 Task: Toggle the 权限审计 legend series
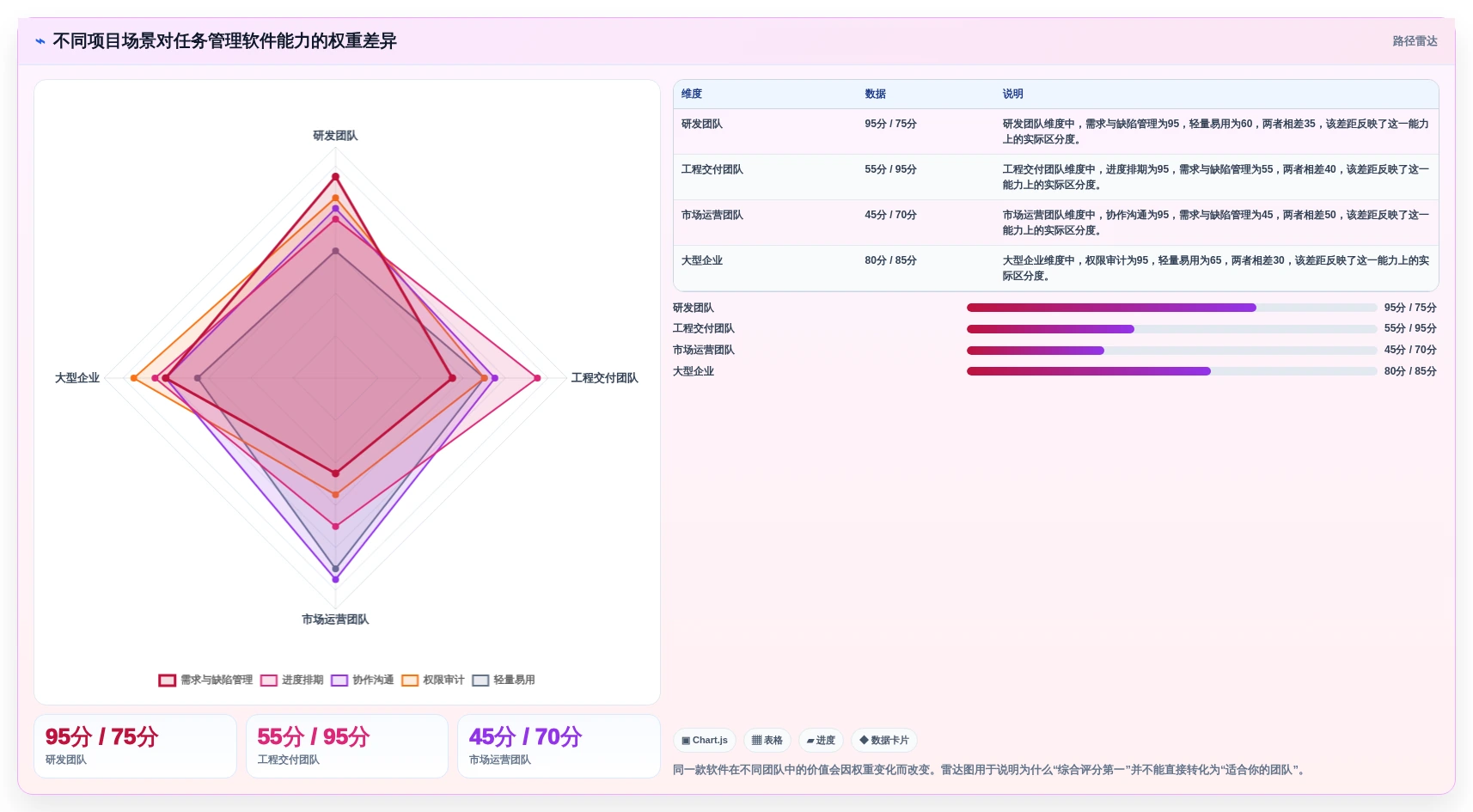[x=433, y=680]
